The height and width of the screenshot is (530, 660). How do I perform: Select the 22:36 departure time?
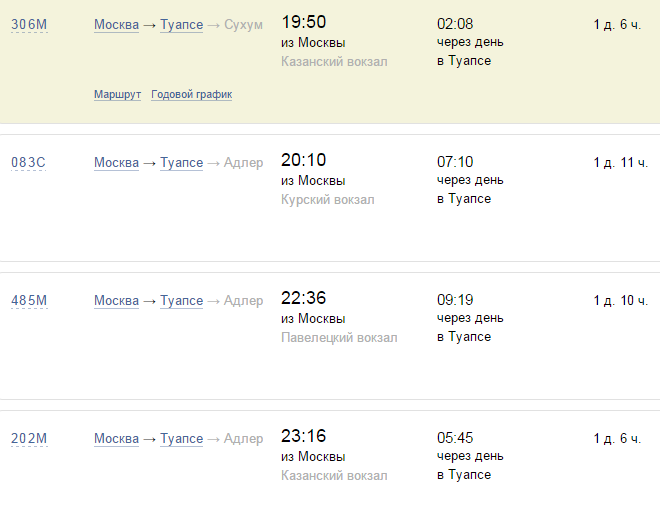tap(304, 298)
